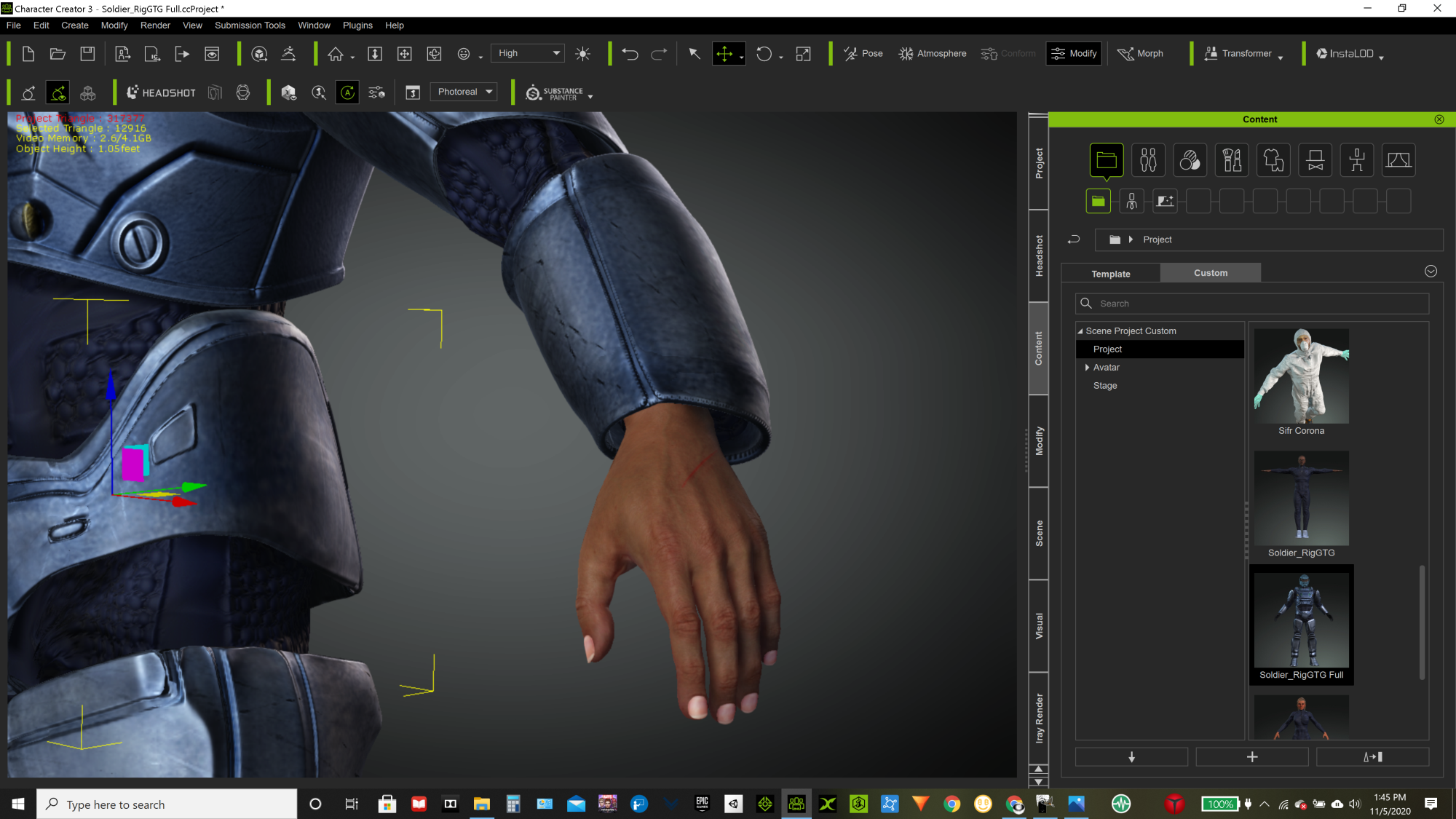The image size is (1456, 819).
Task: Click the Undo arrow
Action: coord(630,54)
